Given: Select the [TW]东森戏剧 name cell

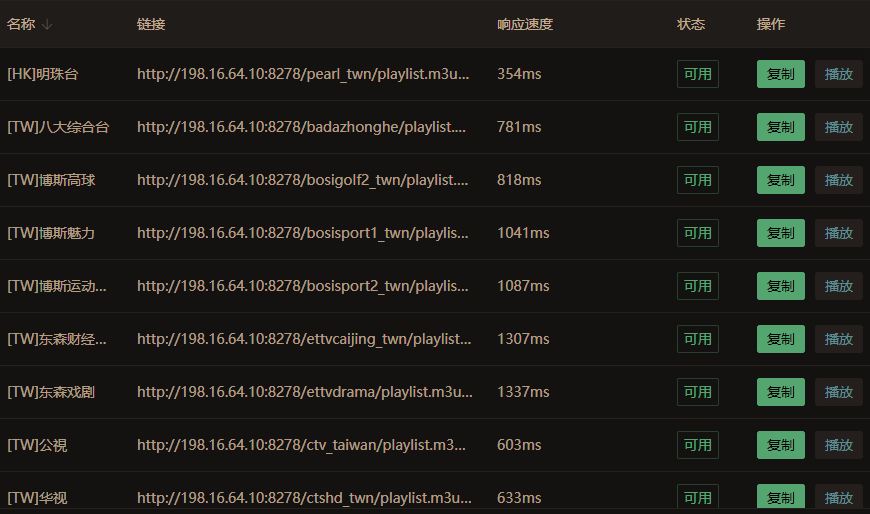Looking at the screenshot, I should pos(51,392).
